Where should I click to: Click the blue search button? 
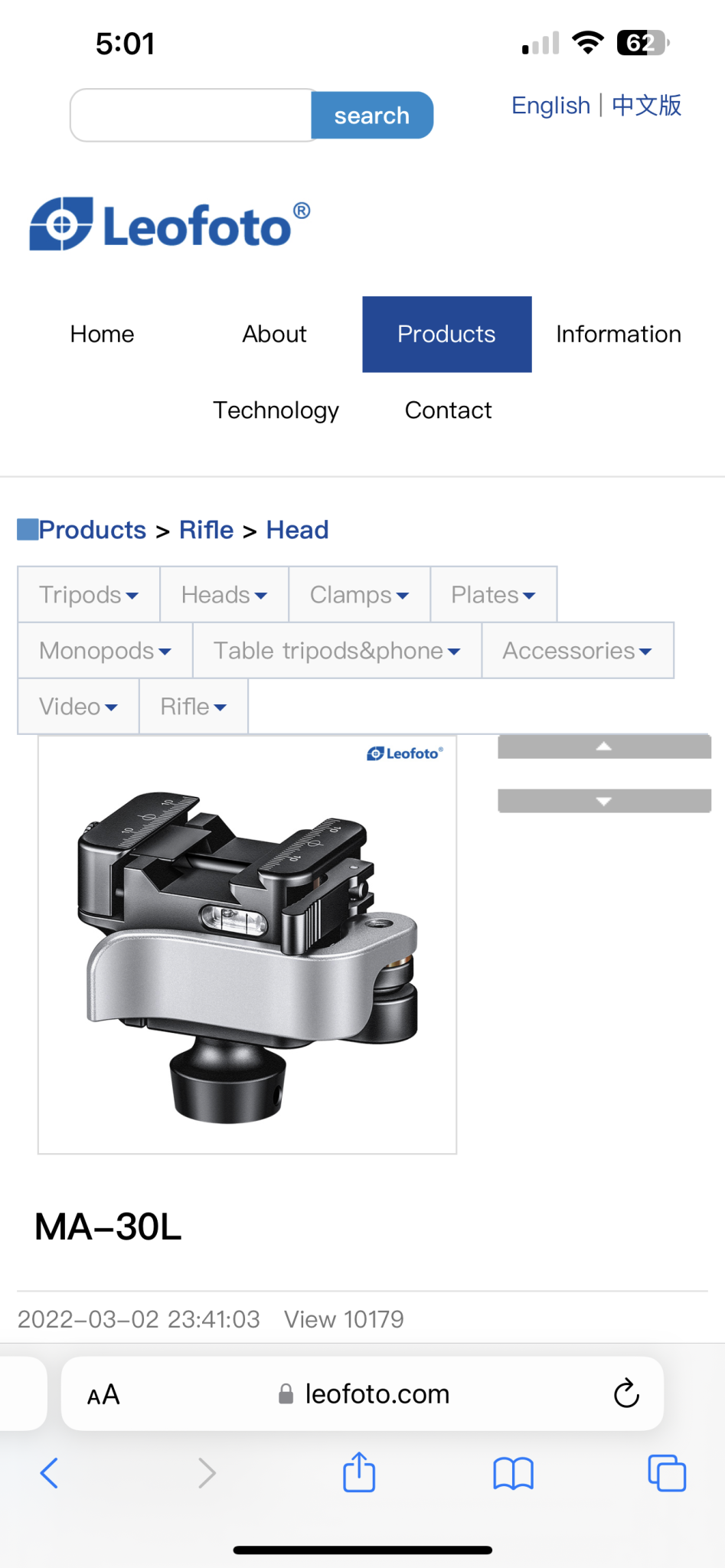(x=372, y=116)
